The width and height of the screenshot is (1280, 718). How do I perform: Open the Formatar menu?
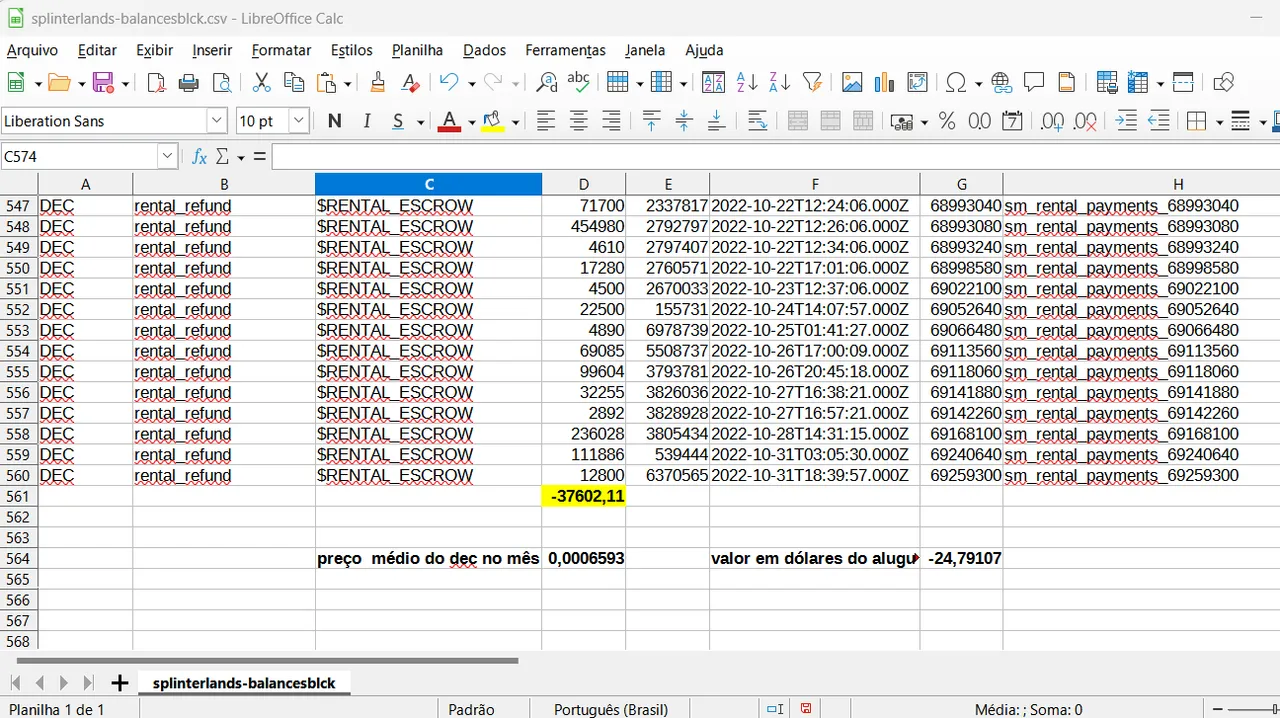(281, 50)
